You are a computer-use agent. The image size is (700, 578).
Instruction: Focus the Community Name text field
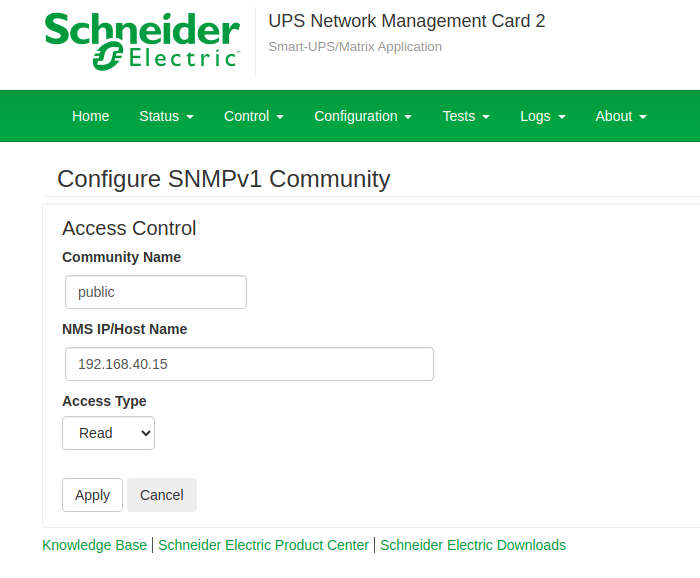(x=155, y=292)
